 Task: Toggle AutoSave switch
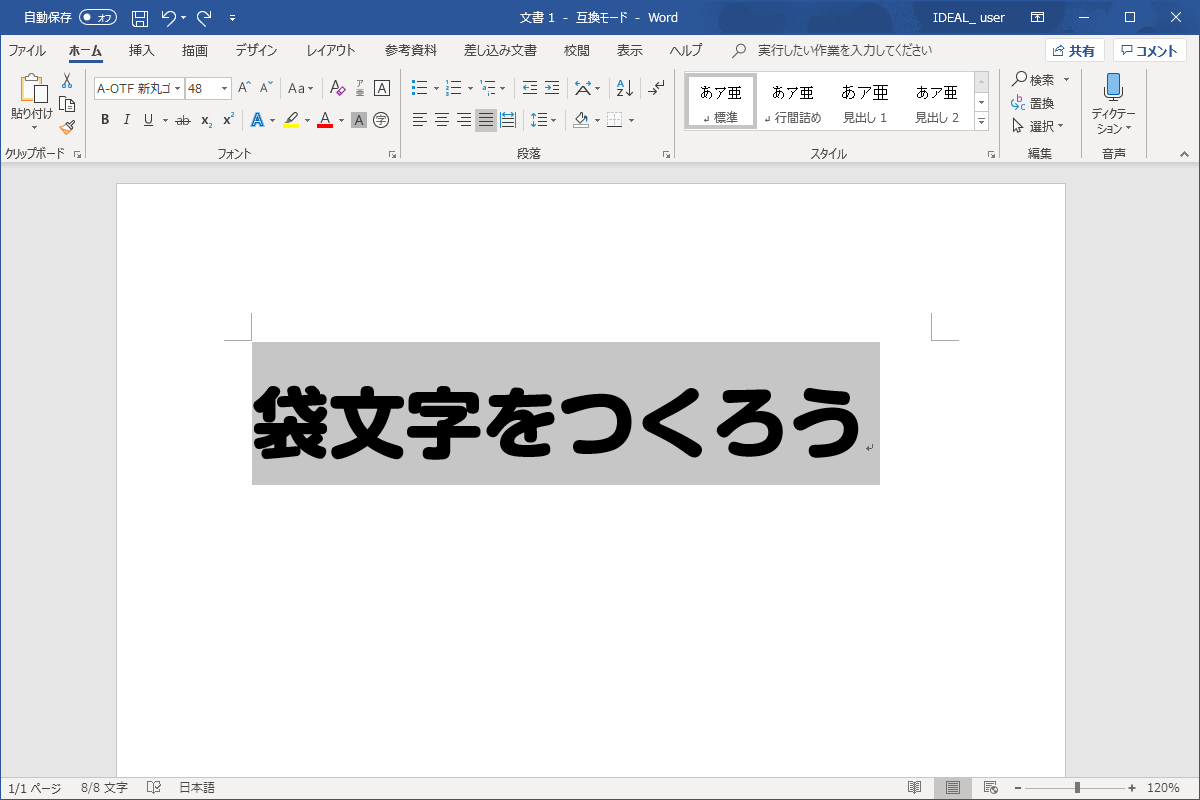tap(98, 18)
